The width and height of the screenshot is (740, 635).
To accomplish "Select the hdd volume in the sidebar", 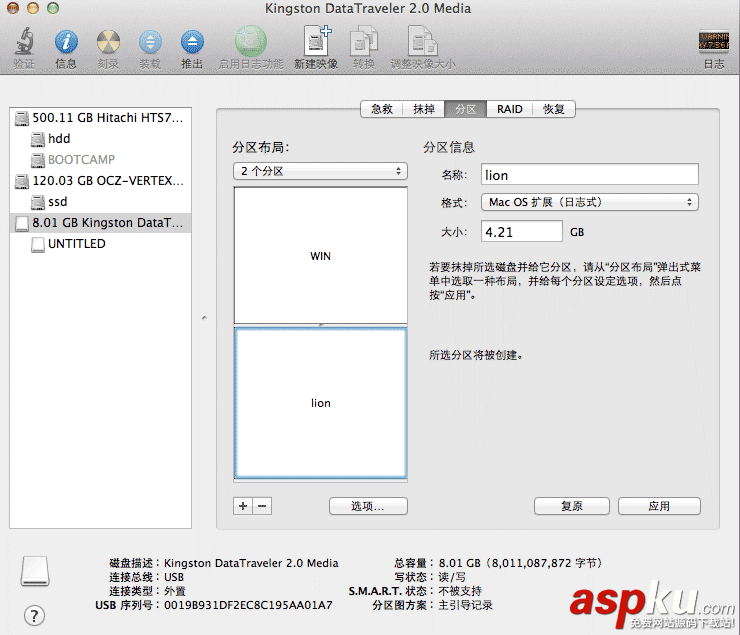I will [100, 139].
